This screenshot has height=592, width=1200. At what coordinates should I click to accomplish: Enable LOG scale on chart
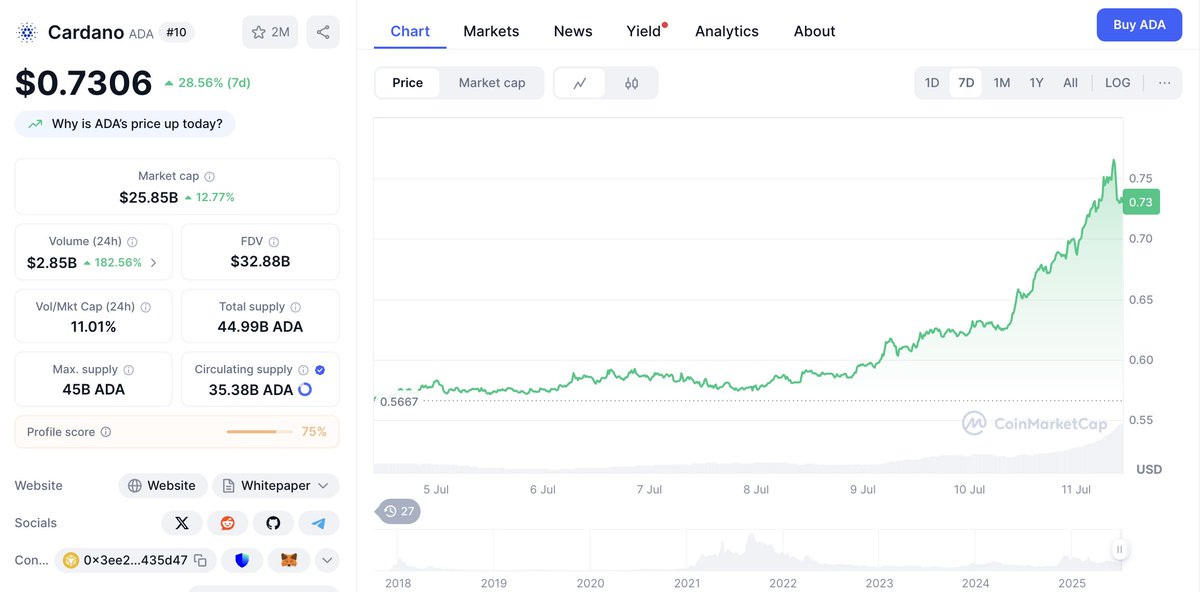tap(1118, 83)
